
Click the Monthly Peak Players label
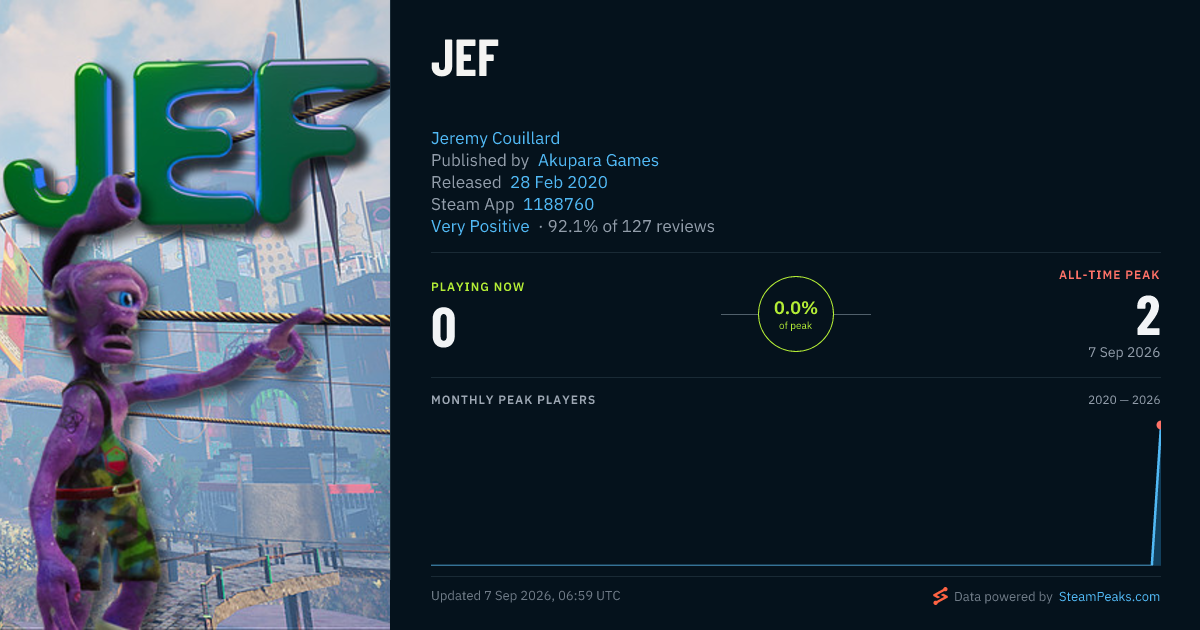point(513,400)
